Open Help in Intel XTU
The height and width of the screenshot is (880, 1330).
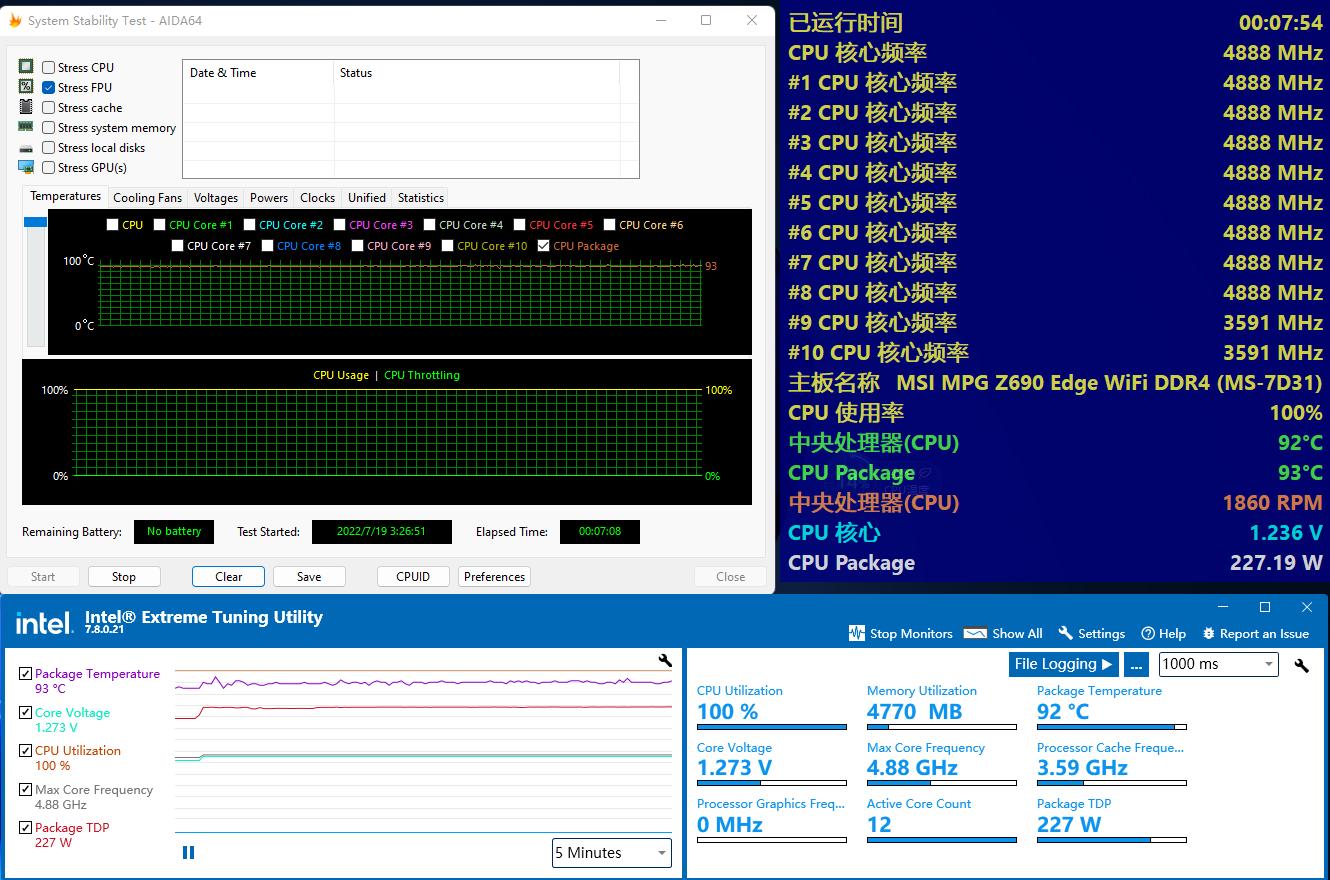(1148, 633)
